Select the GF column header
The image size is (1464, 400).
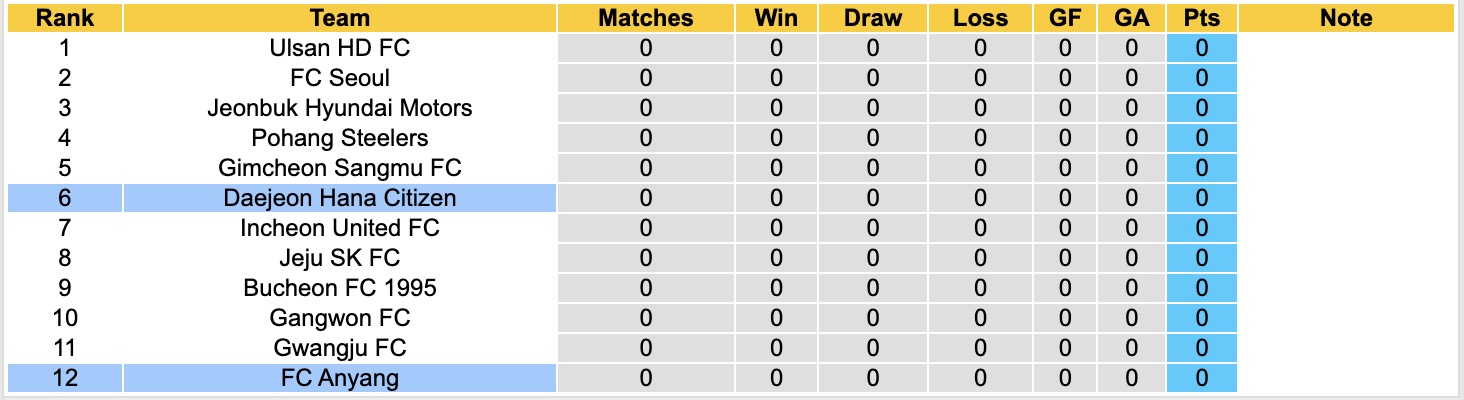[x=1064, y=18]
